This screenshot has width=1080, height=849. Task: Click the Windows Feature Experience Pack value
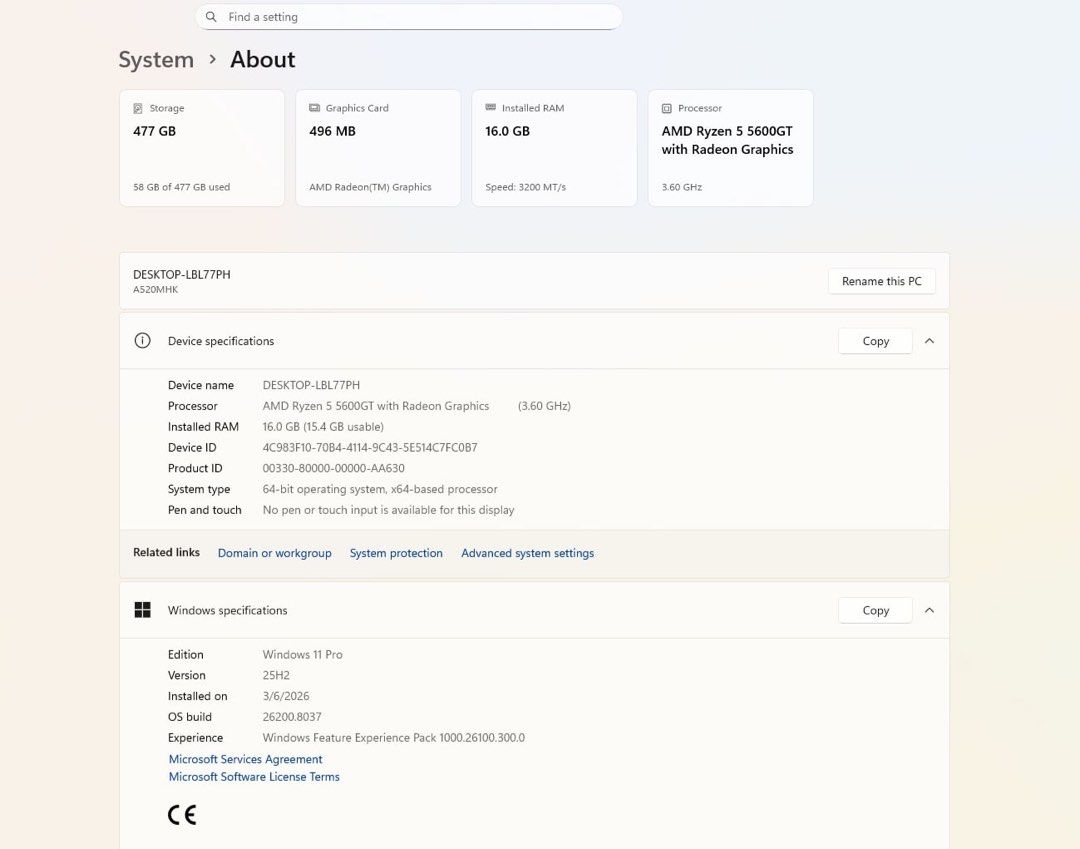pyautogui.click(x=393, y=737)
